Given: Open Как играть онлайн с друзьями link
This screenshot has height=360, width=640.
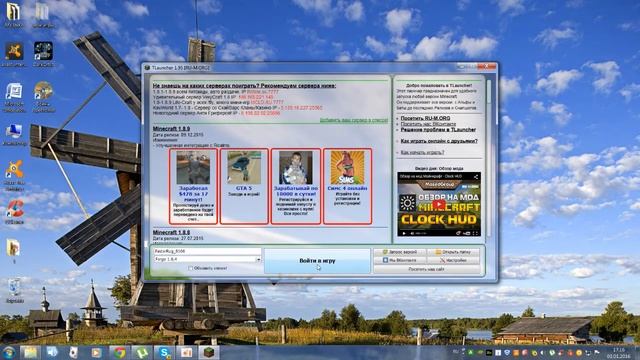Looking at the screenshot, I should (439, 141).
